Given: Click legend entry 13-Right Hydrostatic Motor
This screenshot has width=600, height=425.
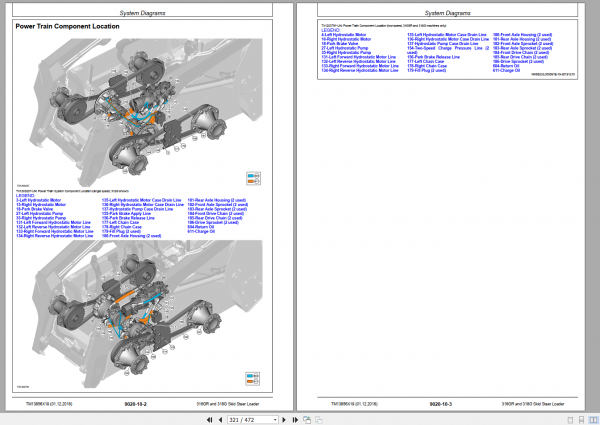Looking at the screenshot, I should [41, 205].
